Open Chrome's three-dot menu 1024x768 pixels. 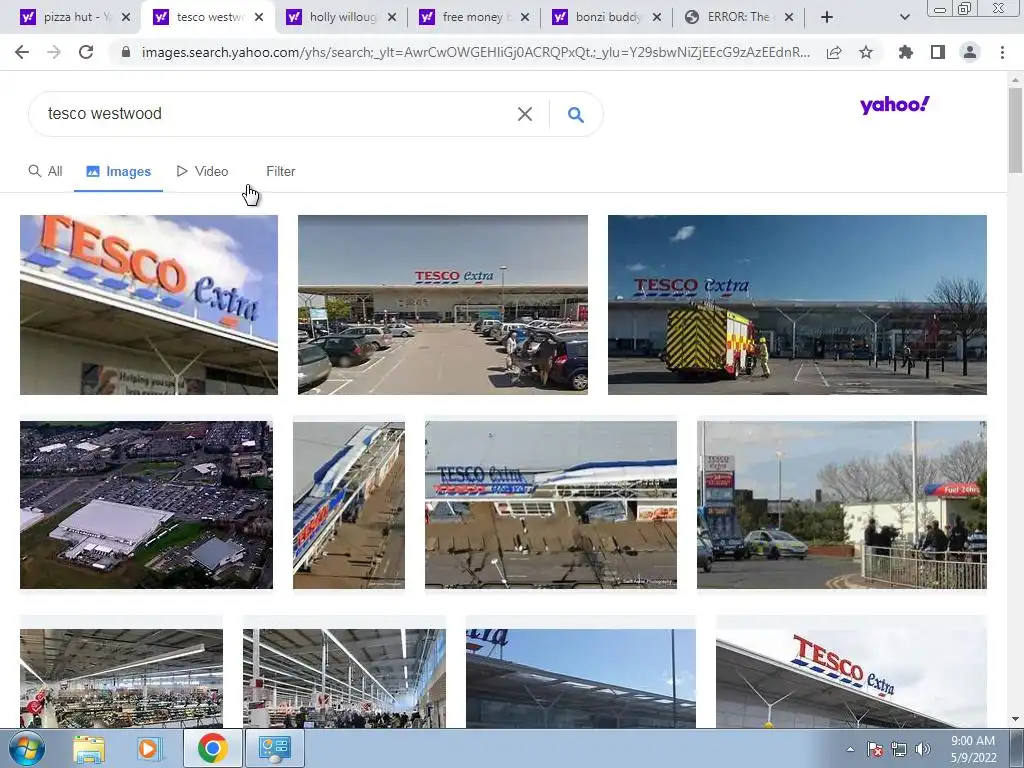coord(1002,52)
